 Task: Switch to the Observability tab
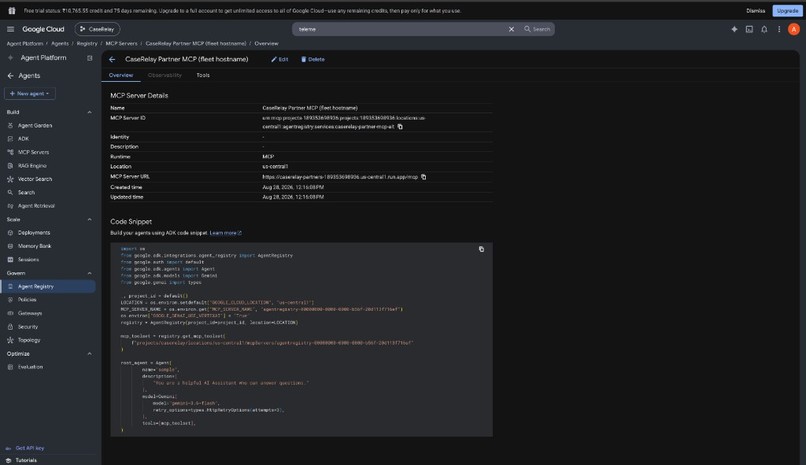164,76
